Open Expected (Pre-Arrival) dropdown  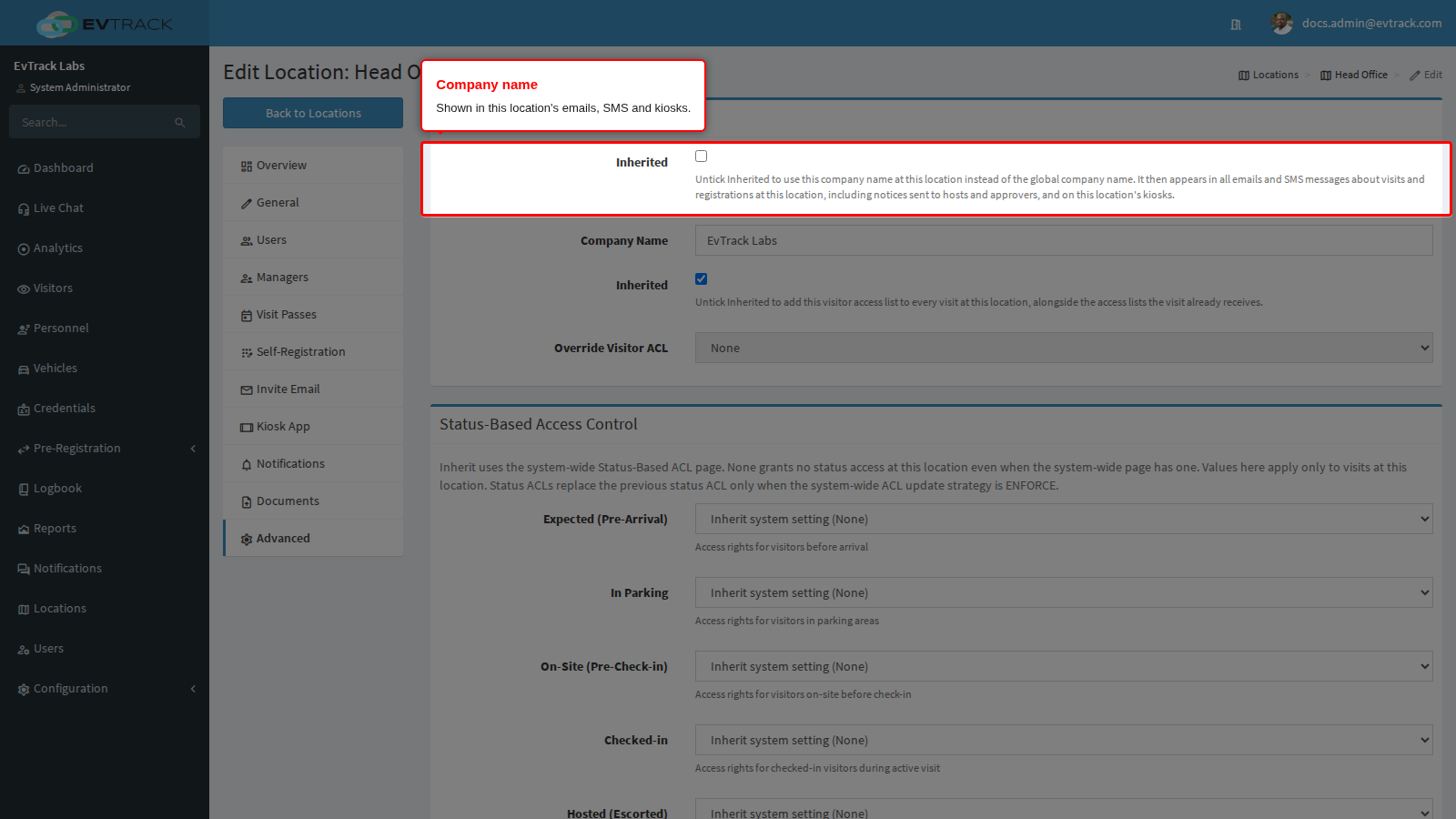pos(1064,519)
